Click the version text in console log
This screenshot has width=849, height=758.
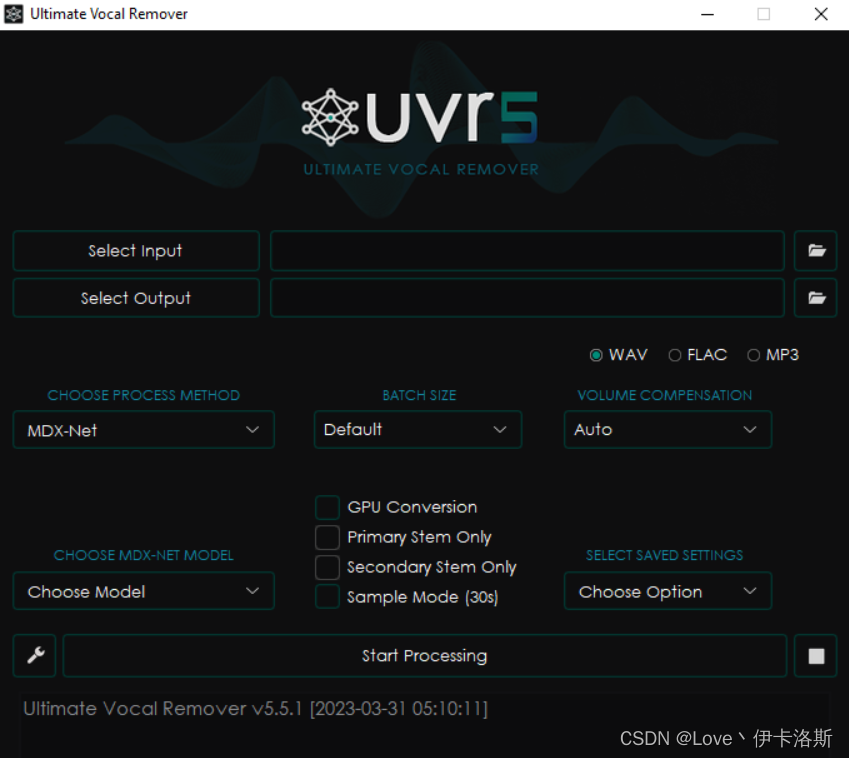point(256,709)
